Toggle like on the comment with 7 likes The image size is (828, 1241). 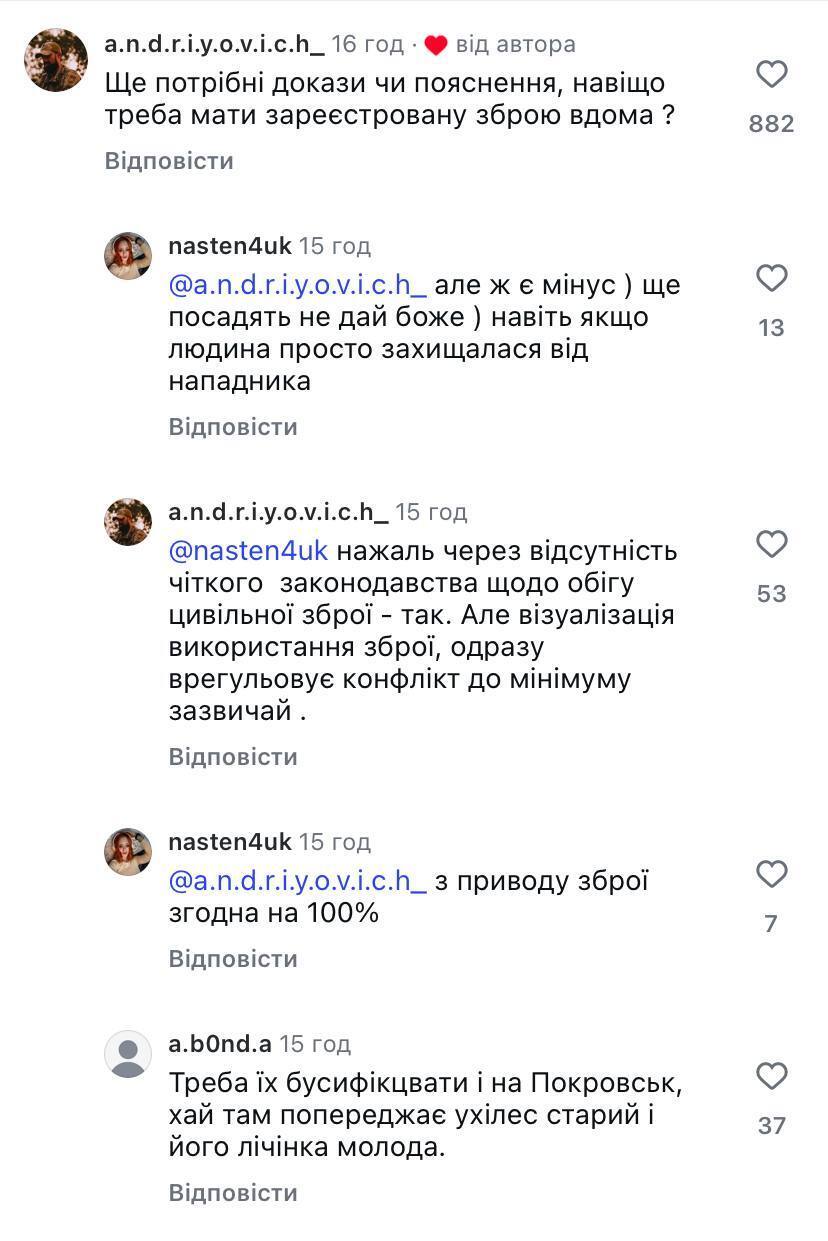pyautogui.click(x=771, y=875)
